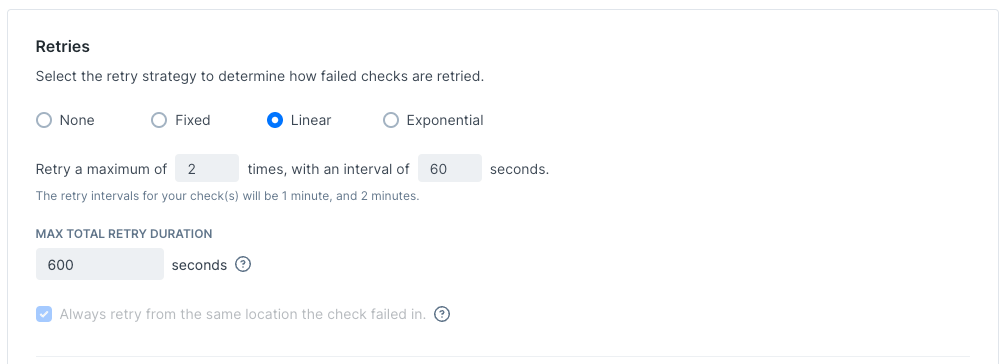
Task: Click the Select the retry strategy description
Action: click(260, 77)
